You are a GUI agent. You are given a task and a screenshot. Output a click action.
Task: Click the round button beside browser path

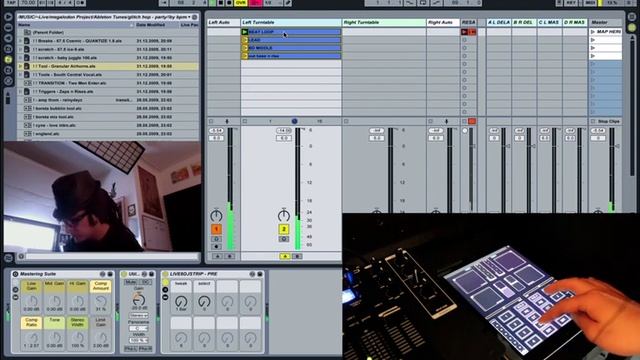[x=195, y=17]
